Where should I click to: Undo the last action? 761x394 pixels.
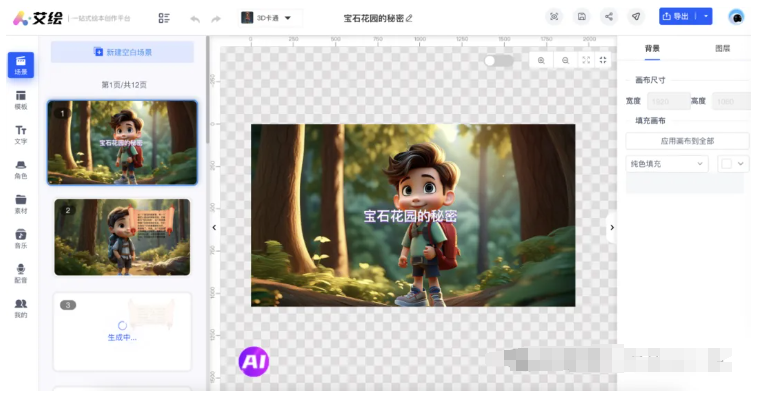pos(195,19)
